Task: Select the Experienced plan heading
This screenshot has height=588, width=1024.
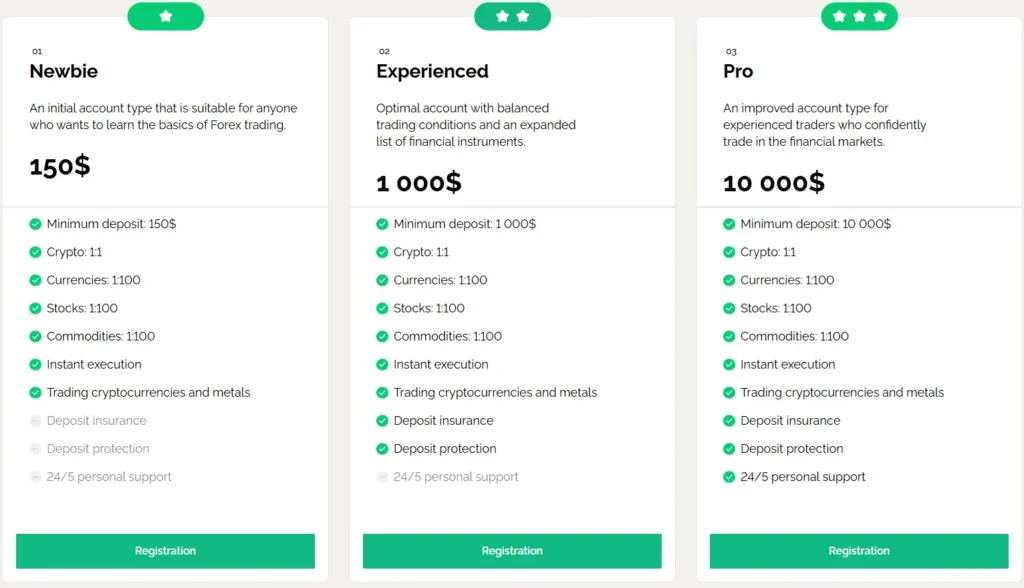Action: click(432, 71)
